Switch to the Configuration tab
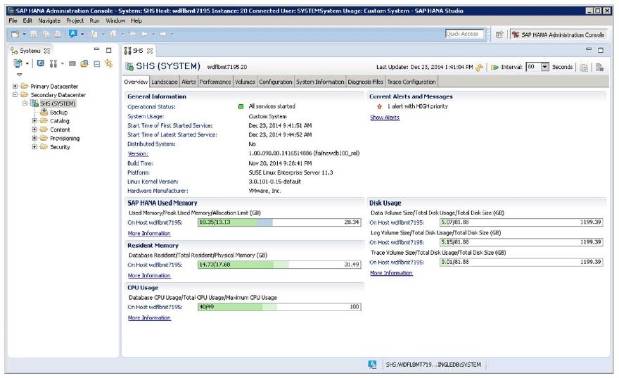 coord(276,82)
